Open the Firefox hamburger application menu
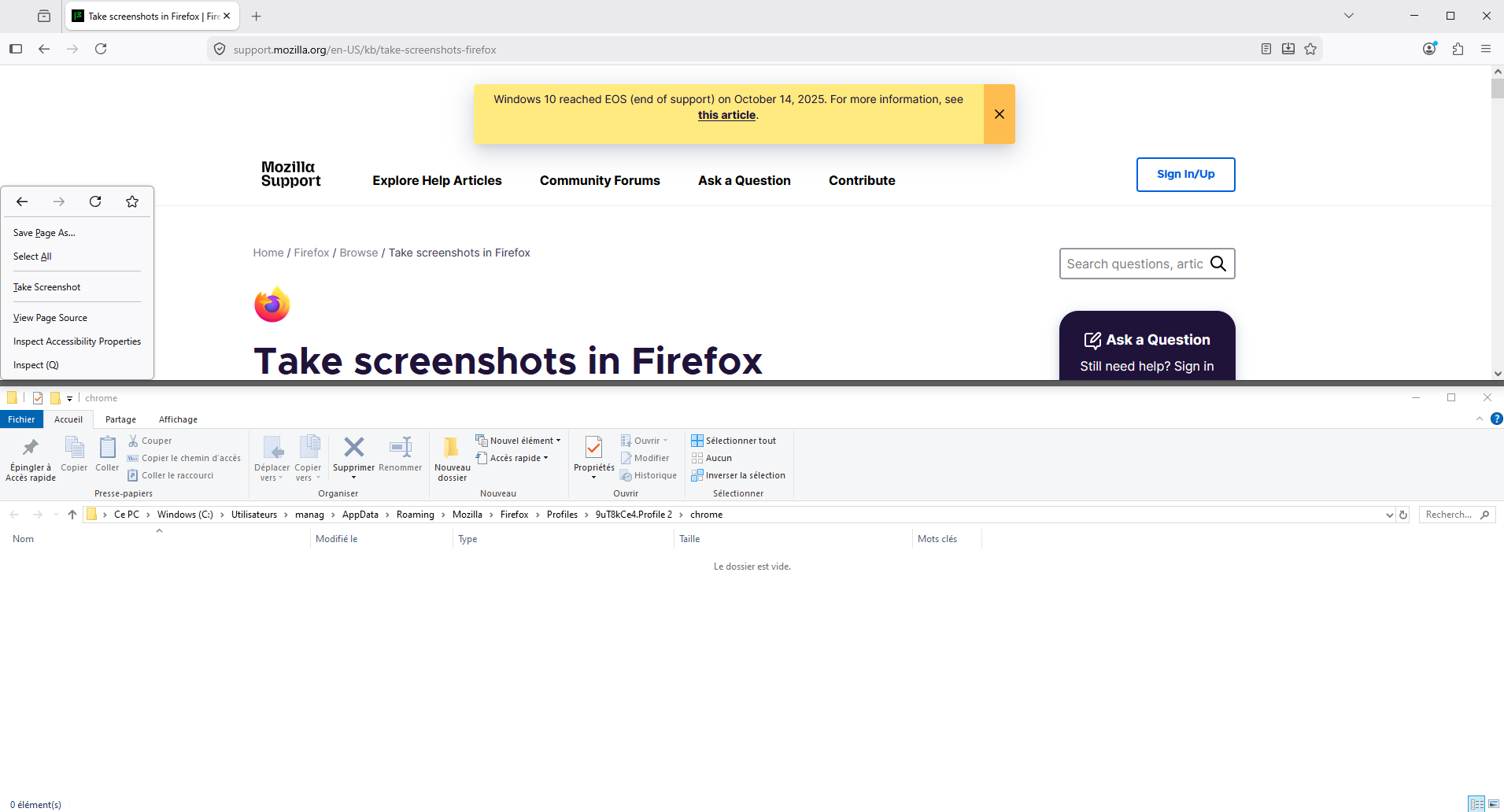The width and height of the screenshot is (1504, 812). [1486, 49]
